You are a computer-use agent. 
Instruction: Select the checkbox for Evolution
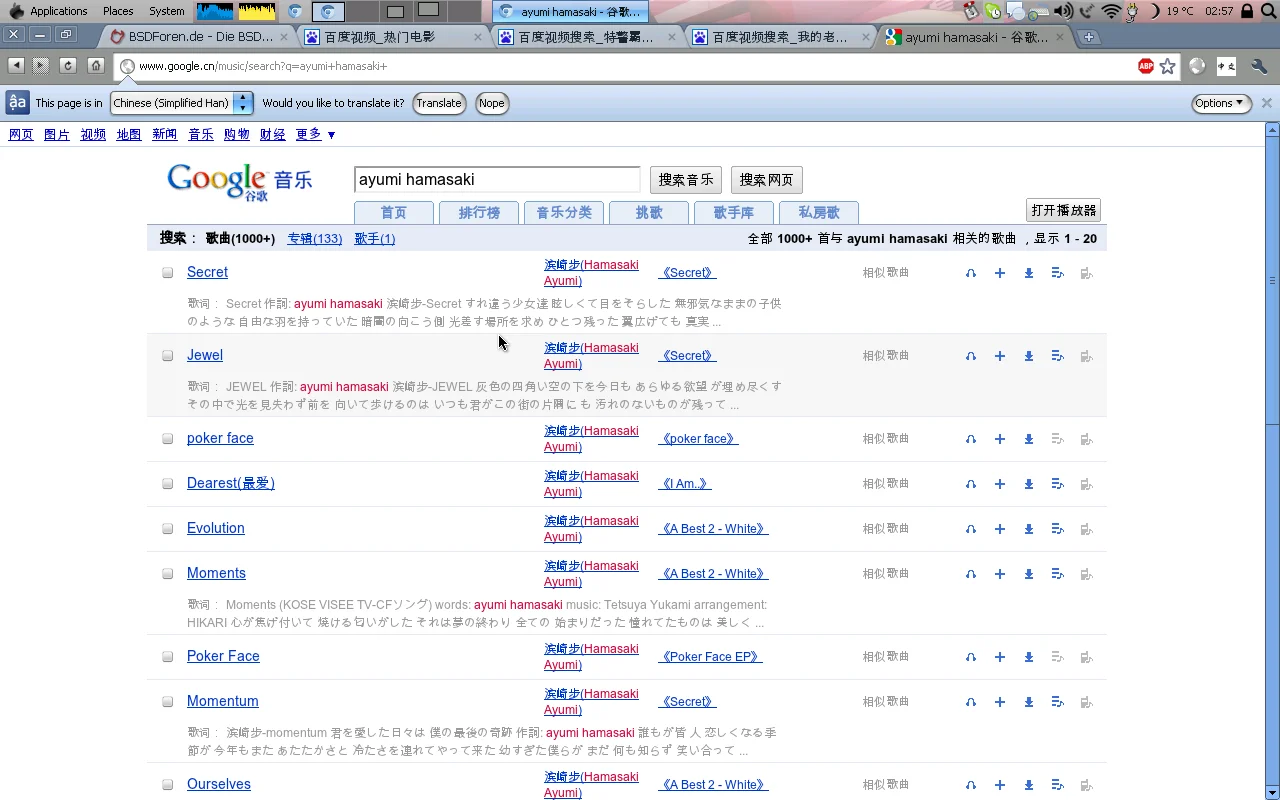click(x=168, y=529)
